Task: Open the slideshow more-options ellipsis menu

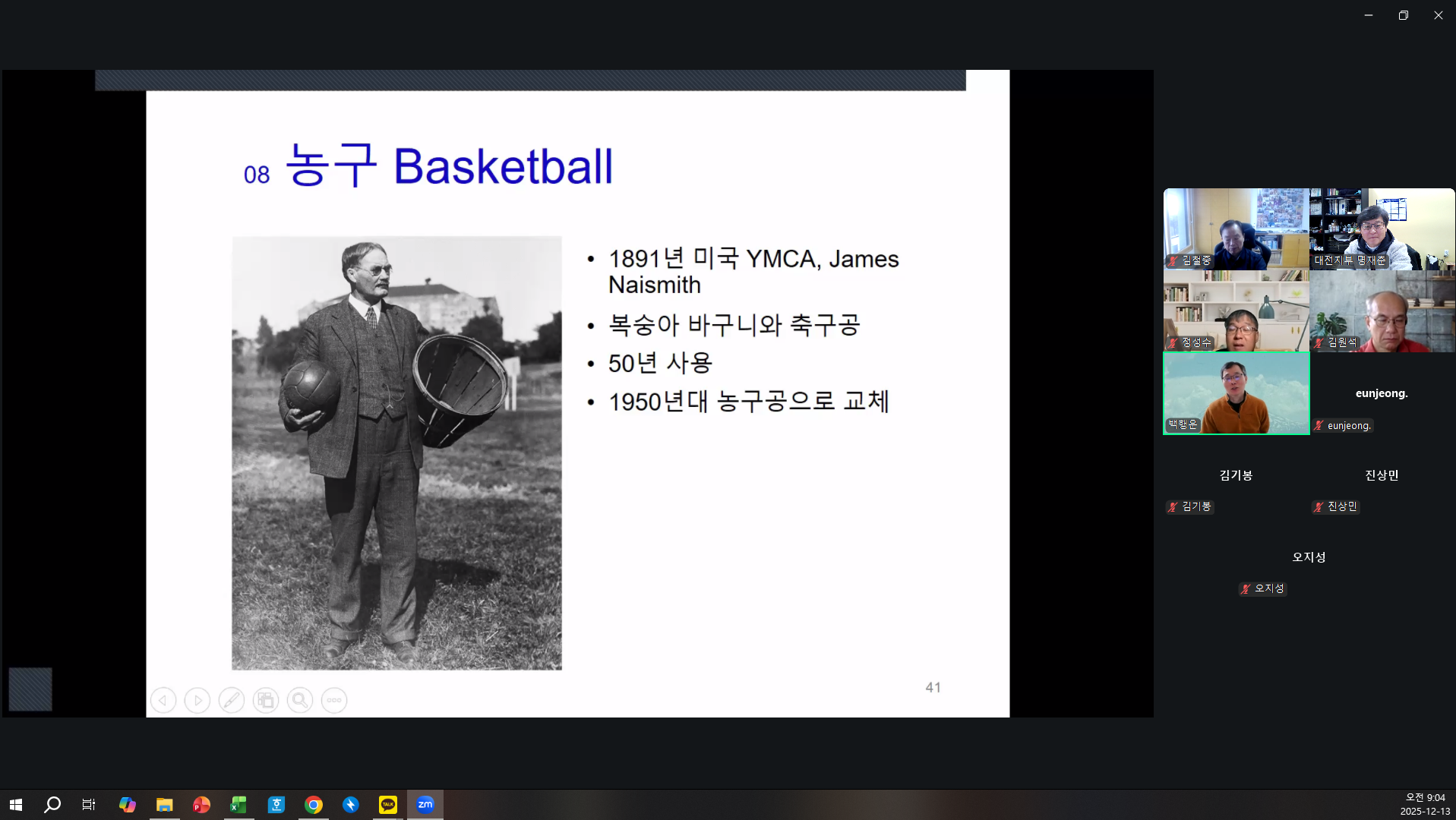Action: [x=333, y=700]
